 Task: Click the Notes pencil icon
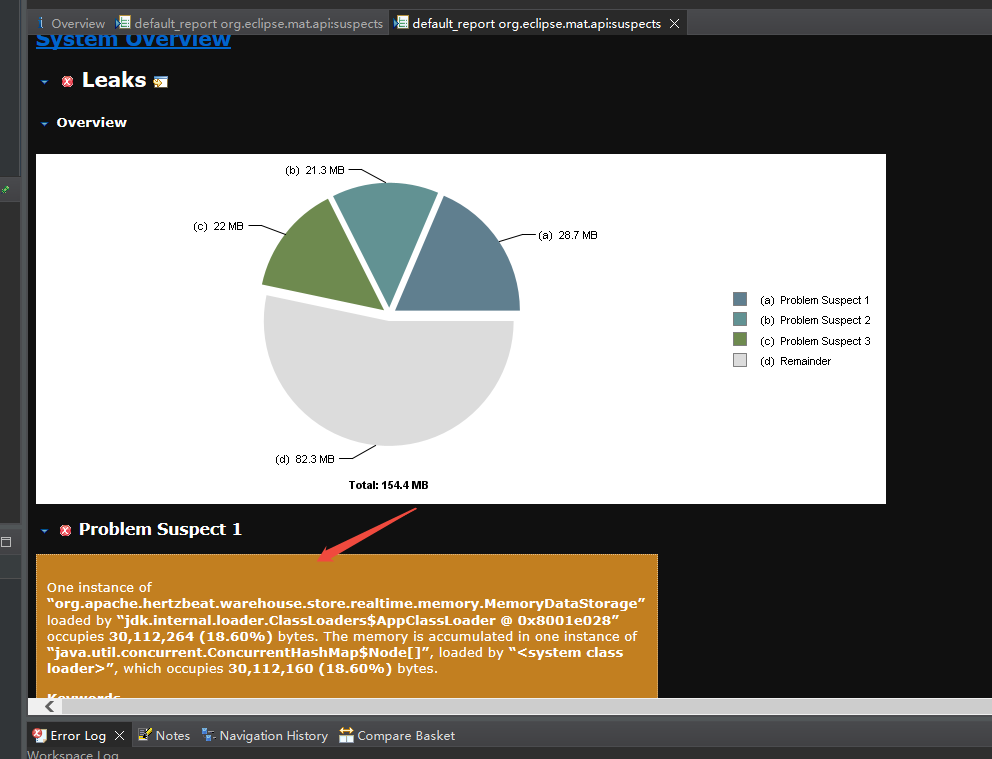145,734
